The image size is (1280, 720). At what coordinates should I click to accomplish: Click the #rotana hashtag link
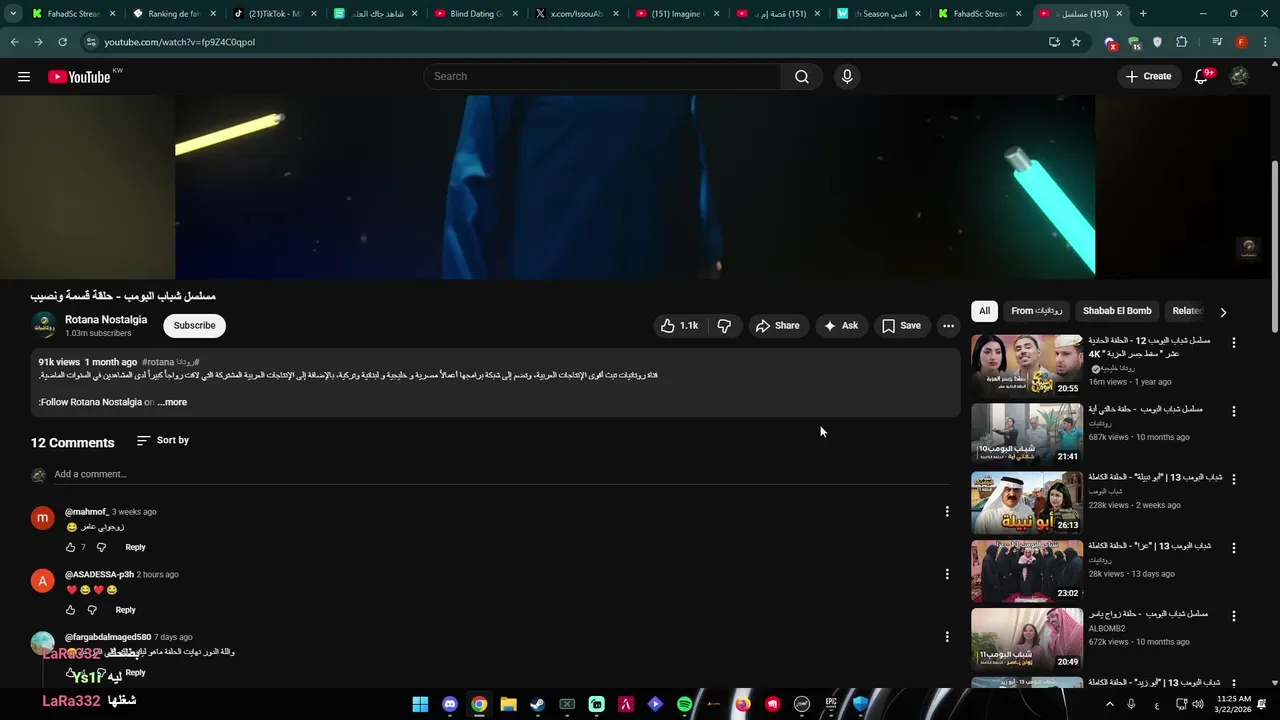point(158,362)
